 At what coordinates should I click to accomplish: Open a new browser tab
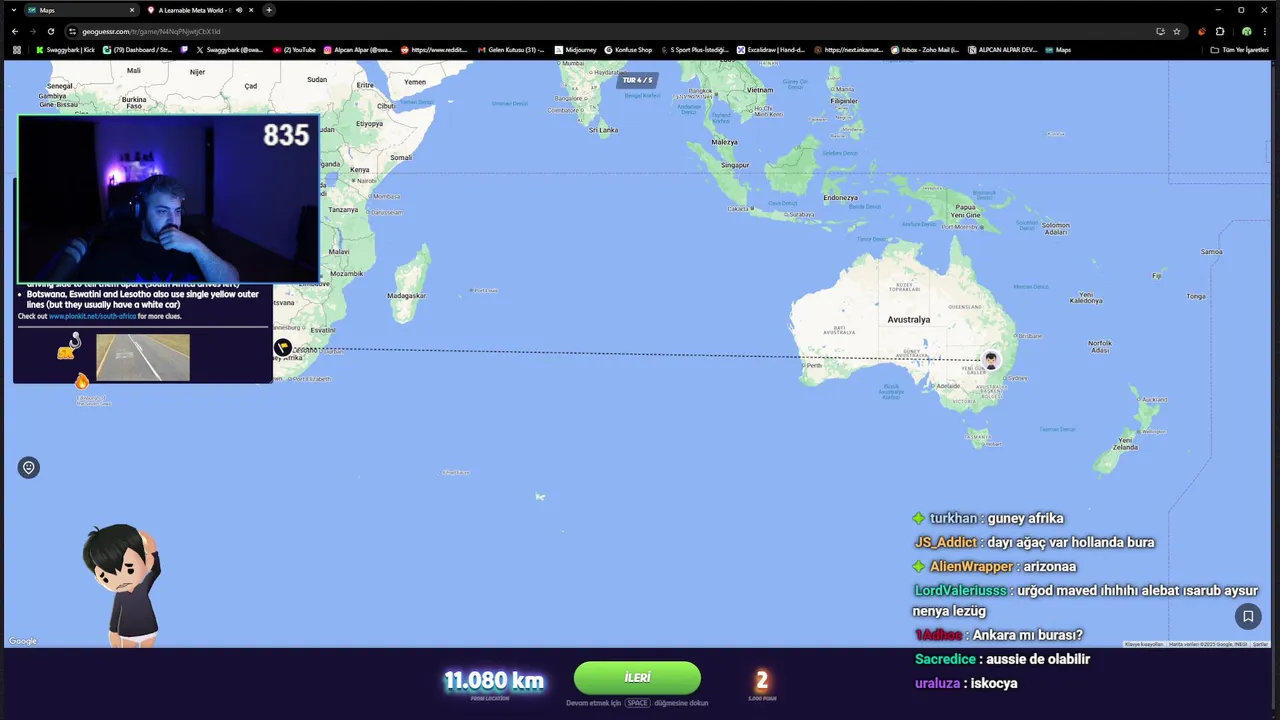pos(269,10)
